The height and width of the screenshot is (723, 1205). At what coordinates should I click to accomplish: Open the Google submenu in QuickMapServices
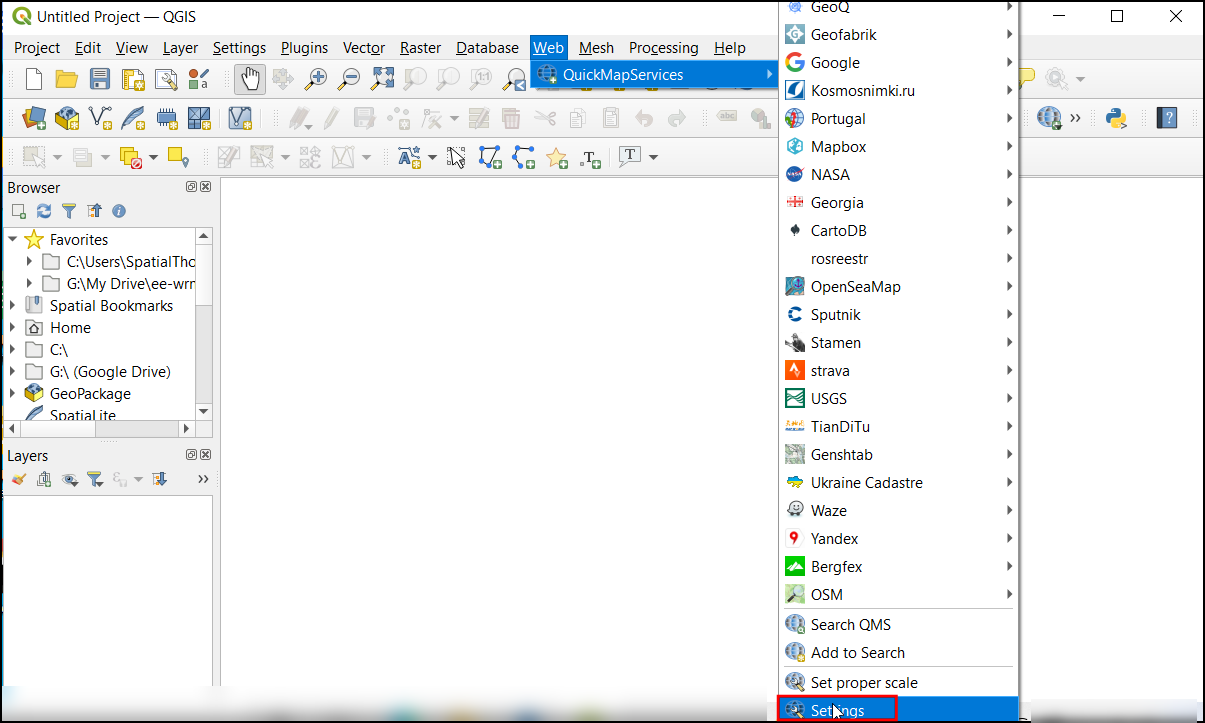point(899,62)
